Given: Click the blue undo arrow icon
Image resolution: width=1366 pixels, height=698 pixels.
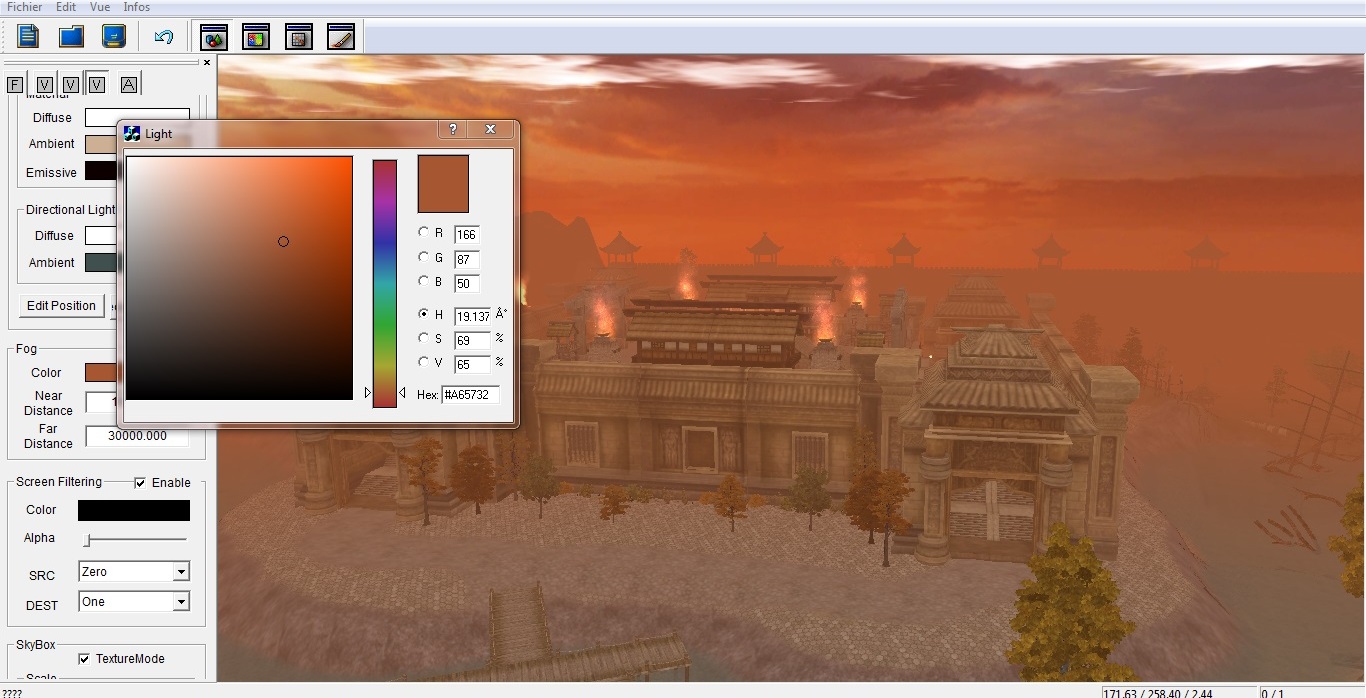Looking at the screenshot, I should click(x=164, y=37).
